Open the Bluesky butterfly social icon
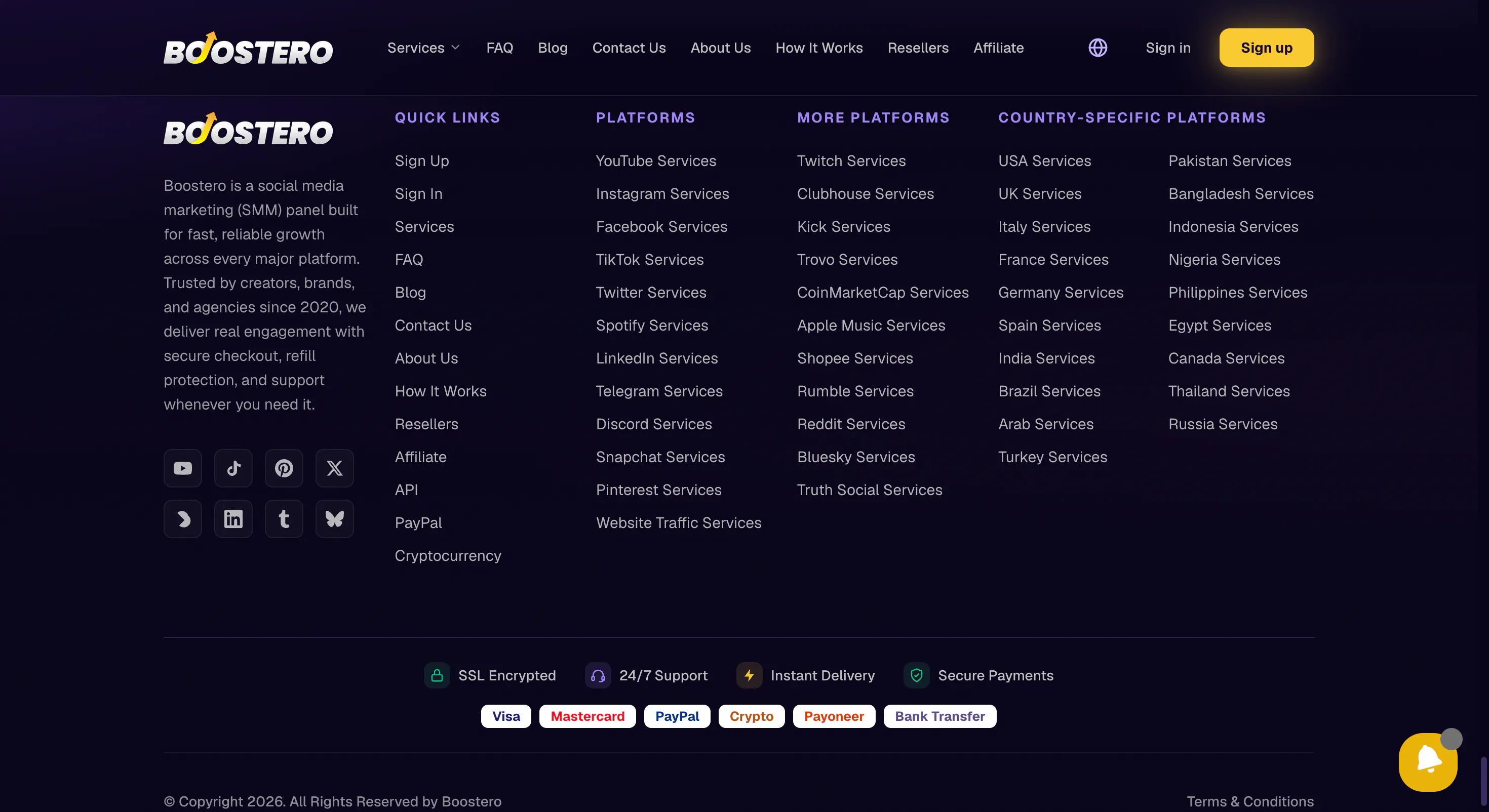This screenshot has width=1489, height=812. [335, 519]
